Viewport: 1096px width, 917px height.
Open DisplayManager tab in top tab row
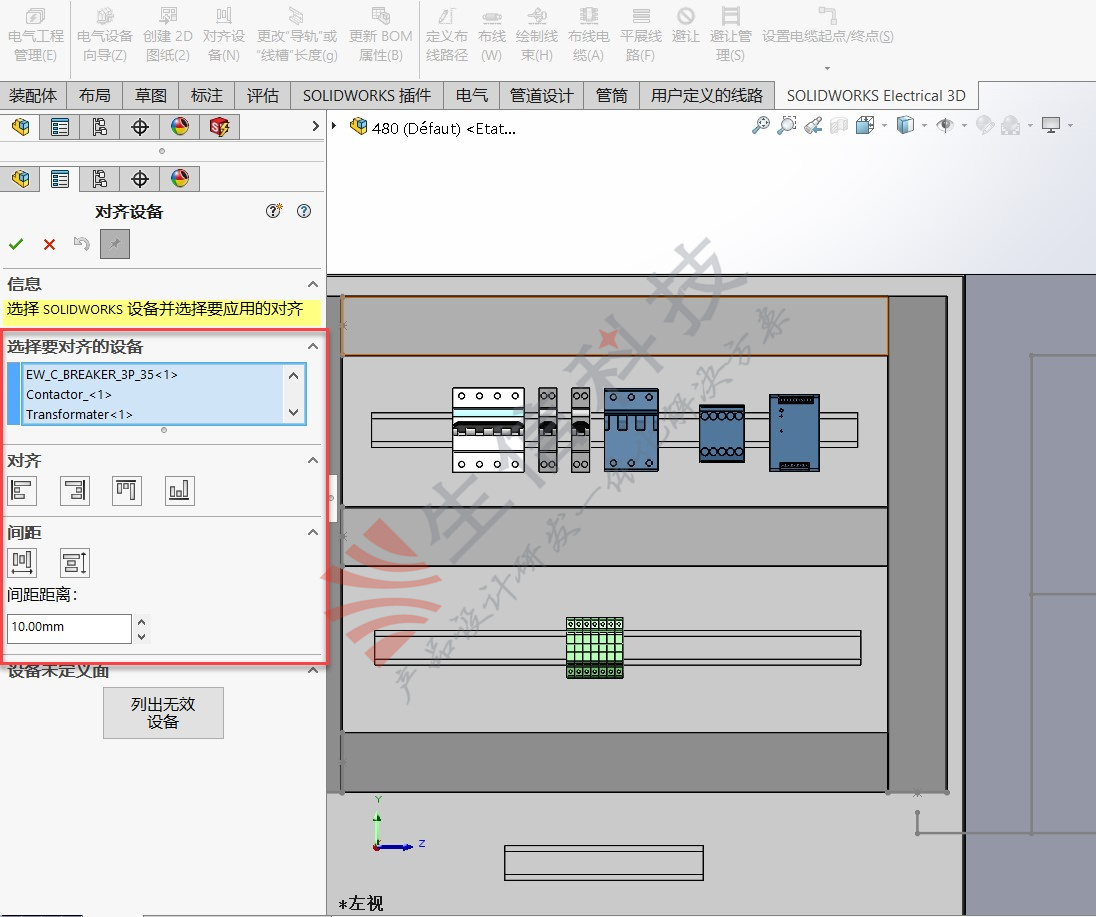pyautogui.click(x=180, y=127)
